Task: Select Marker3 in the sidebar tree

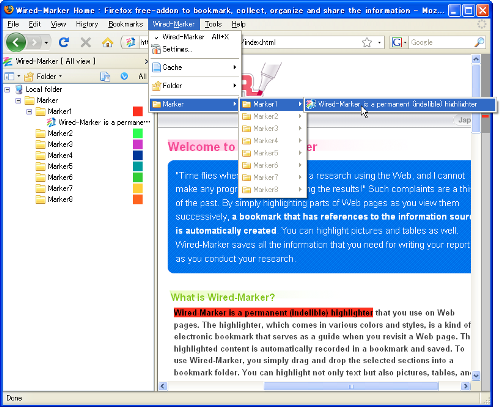Action: point(60,144)
